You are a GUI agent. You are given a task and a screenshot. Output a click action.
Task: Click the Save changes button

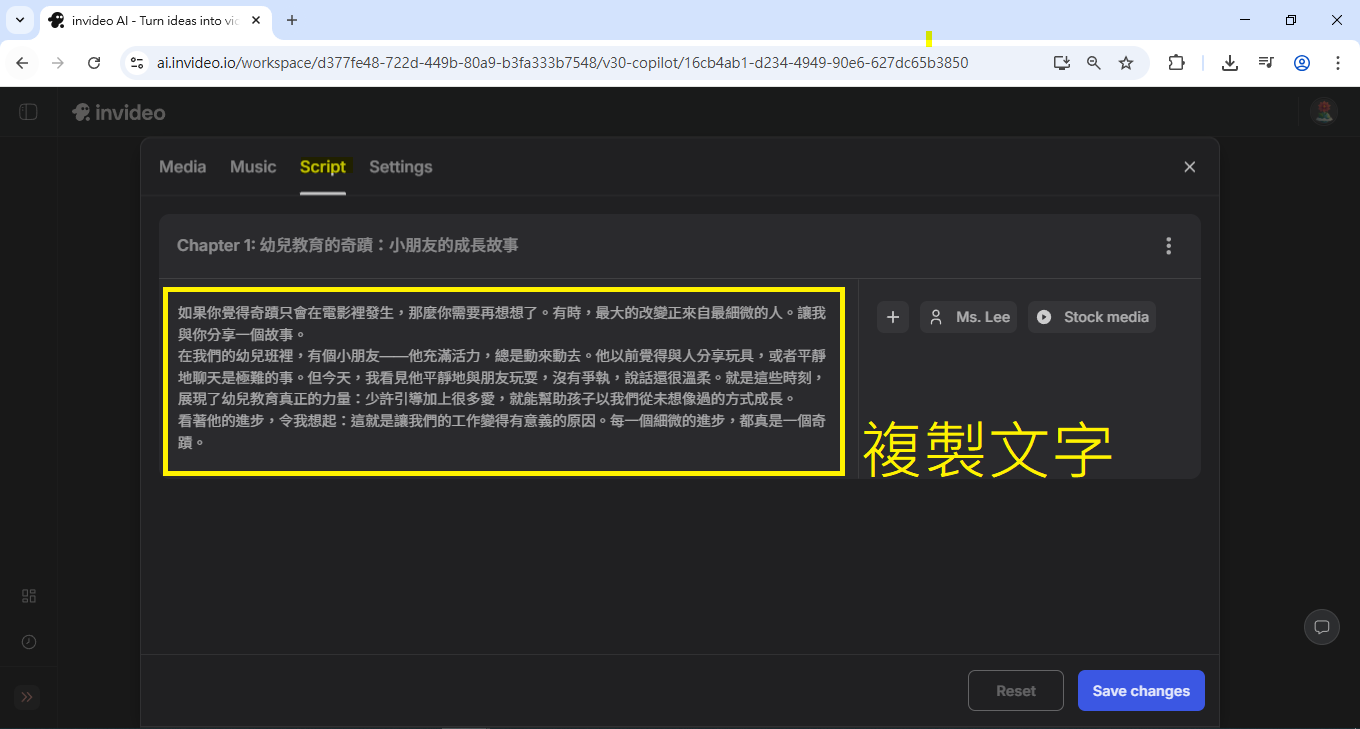1141,691
